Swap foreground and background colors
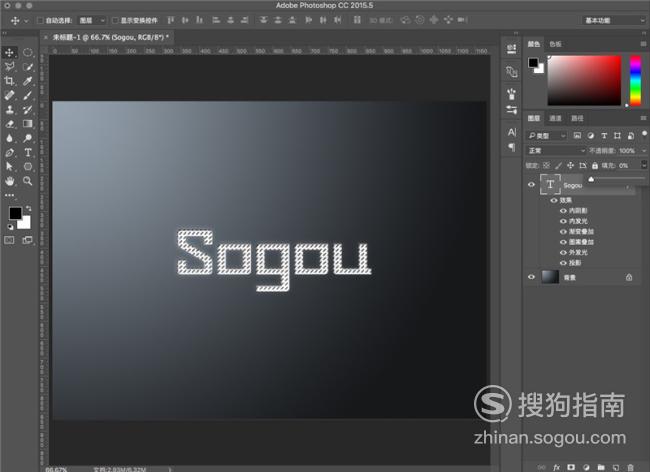Screen dimensions: 650x472 point(28,208)
